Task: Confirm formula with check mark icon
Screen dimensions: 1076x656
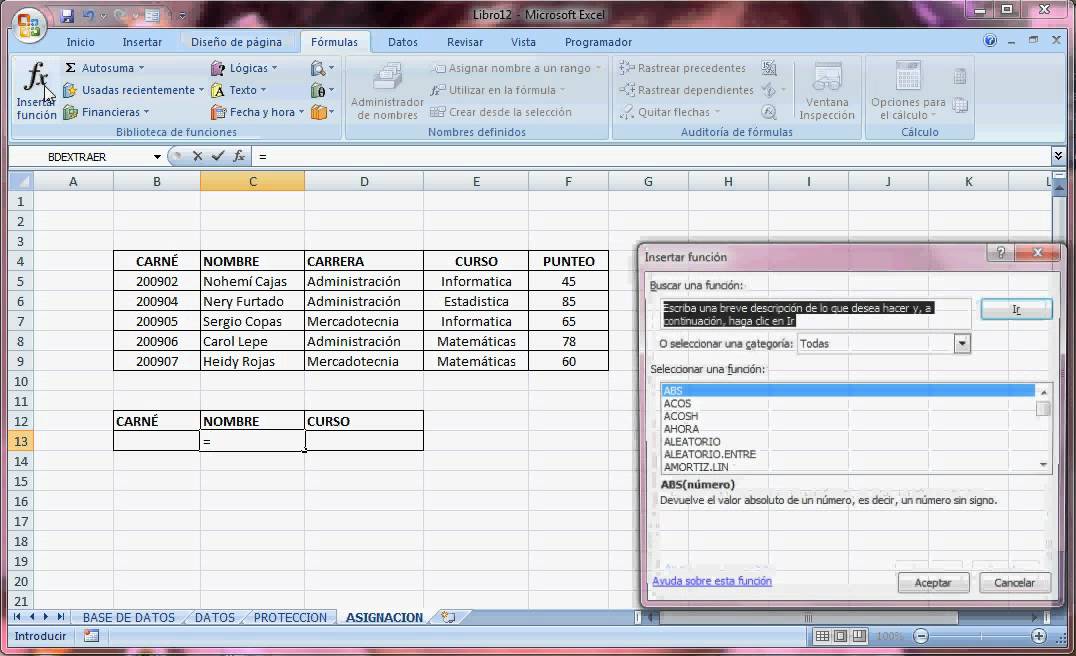Action: coord(218,156)
